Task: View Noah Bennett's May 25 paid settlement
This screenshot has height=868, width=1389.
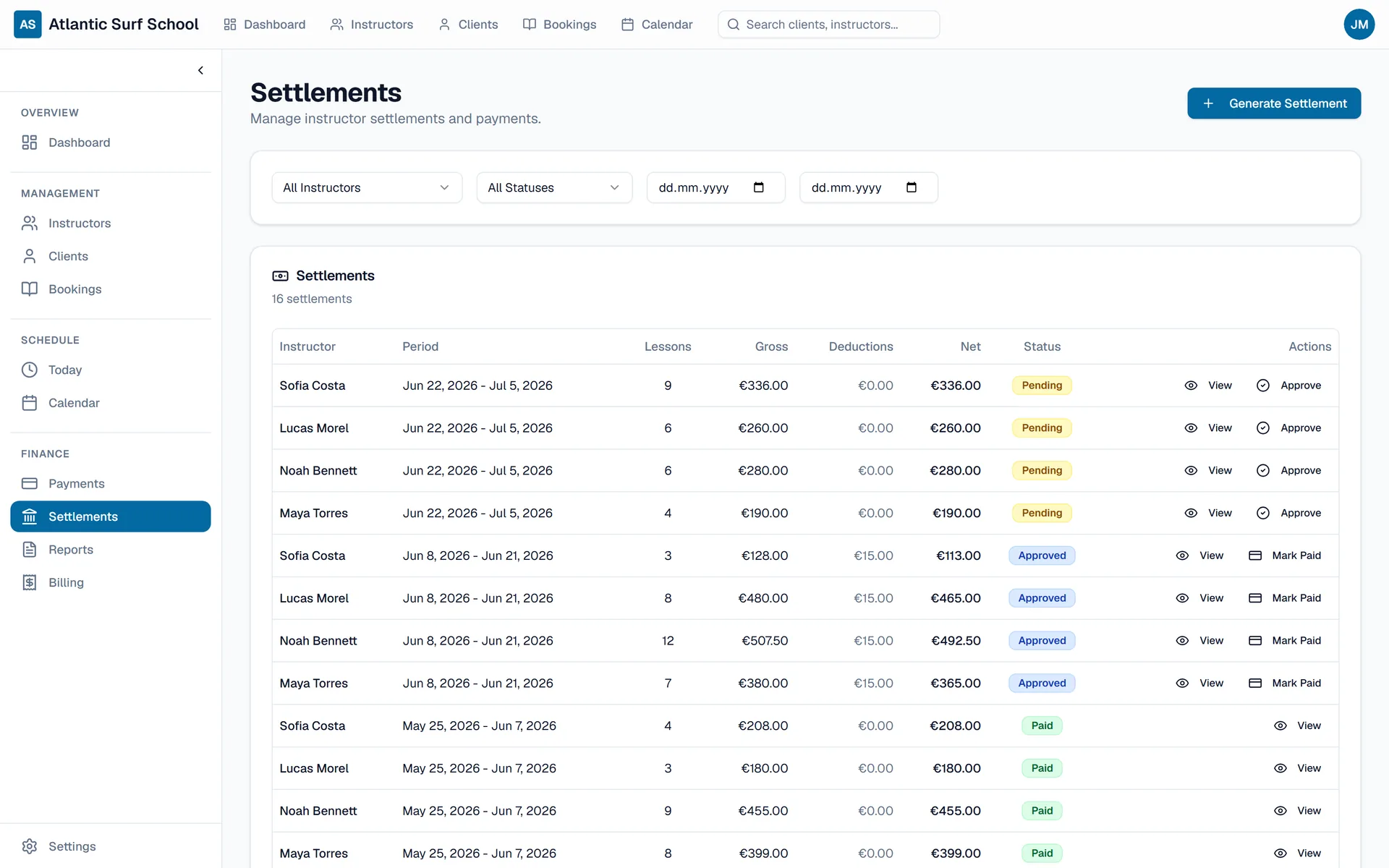Action: click(1297, 811)
